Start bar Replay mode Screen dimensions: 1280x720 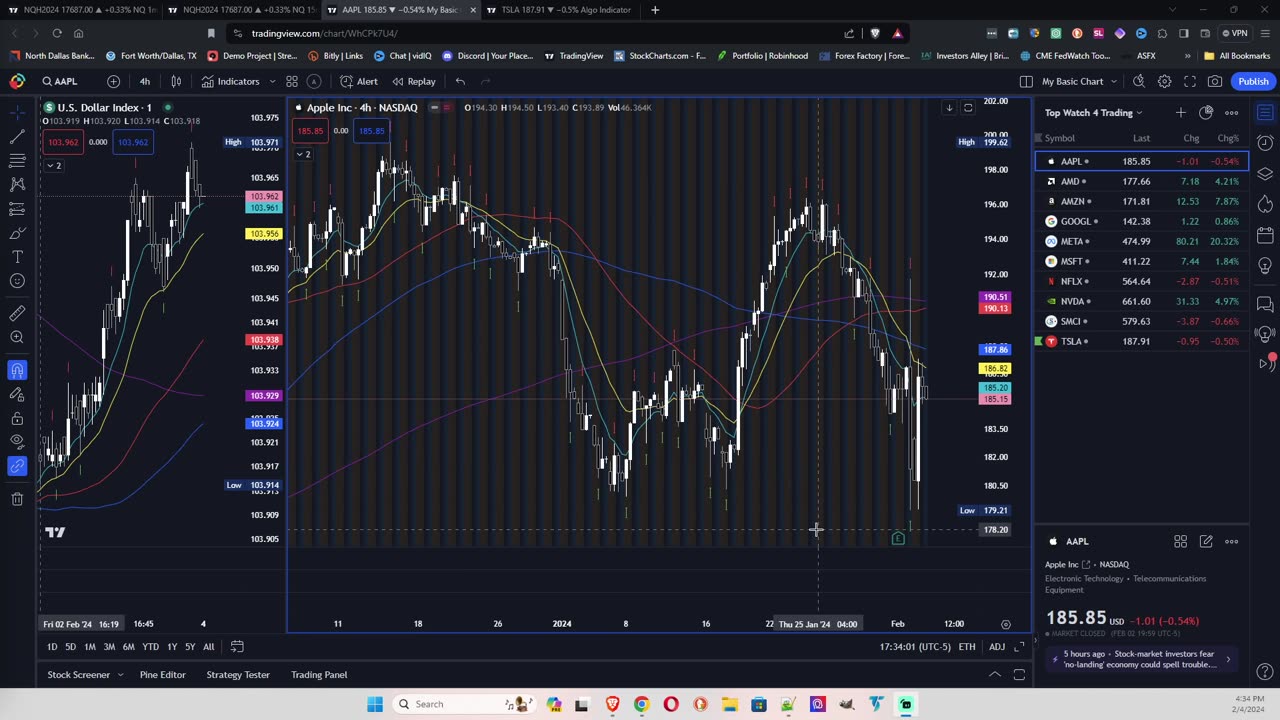pyautogui.click(x=414, y=81)
